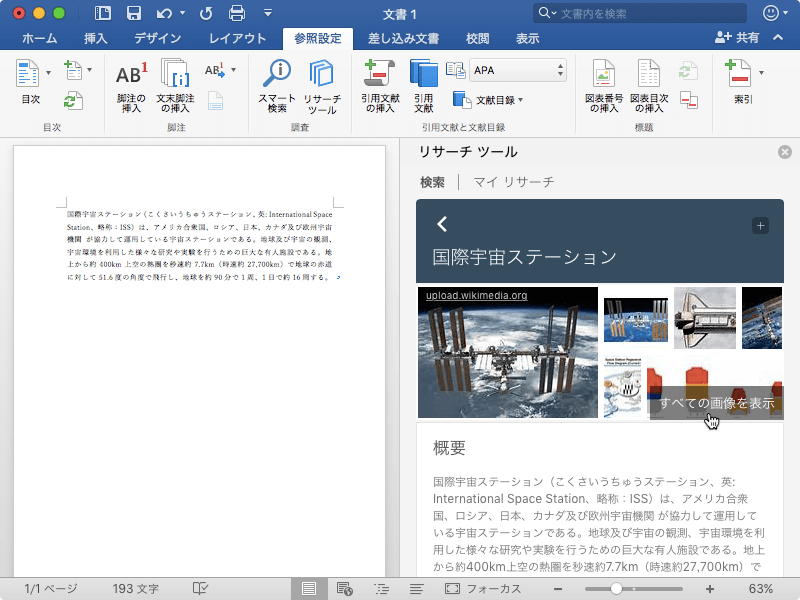Click the 文書内を検索 search field
Image resolution: width=800 pixels, height=600 pixels.
640,13
